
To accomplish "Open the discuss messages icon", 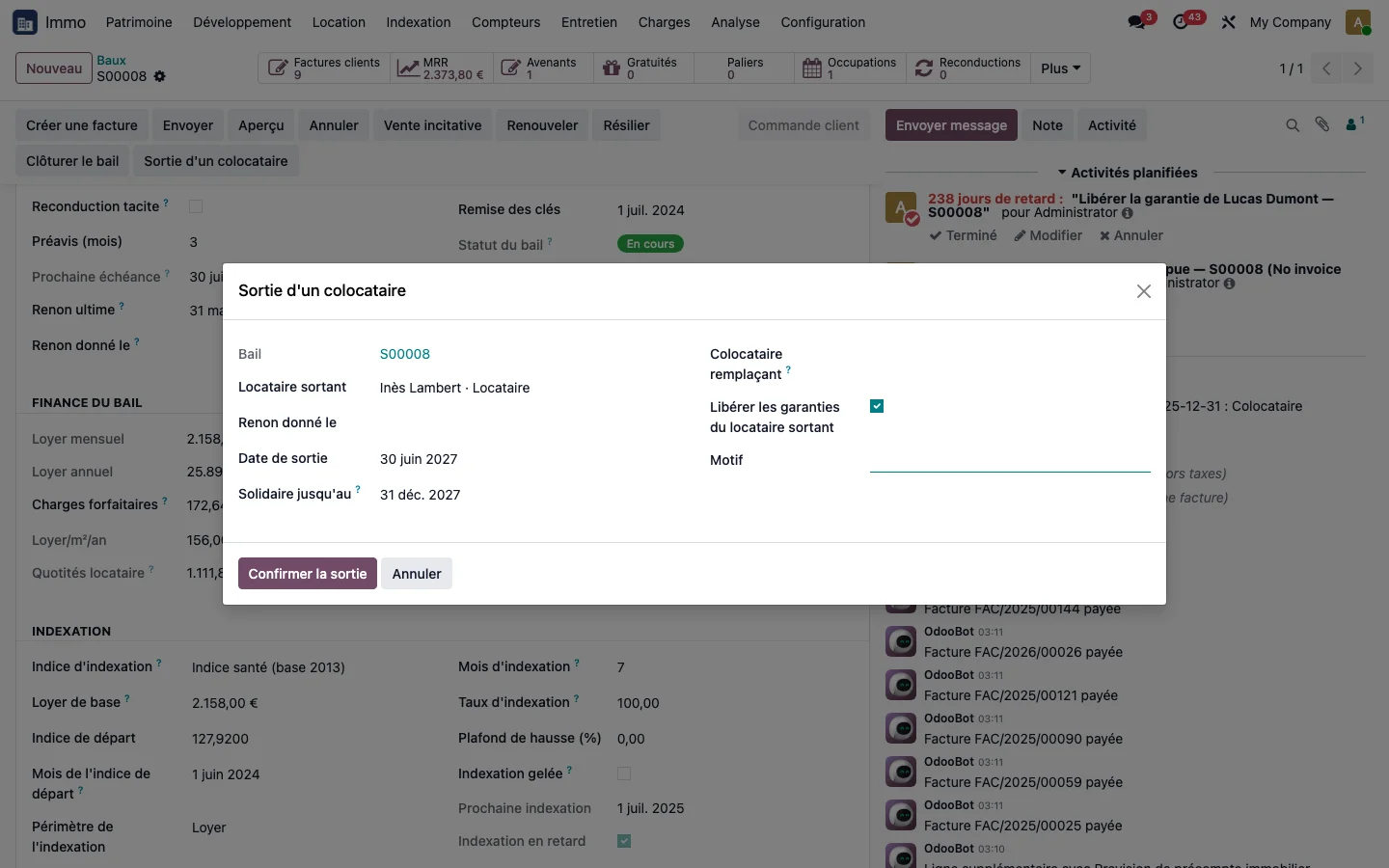I will (x=1138, y=22).
